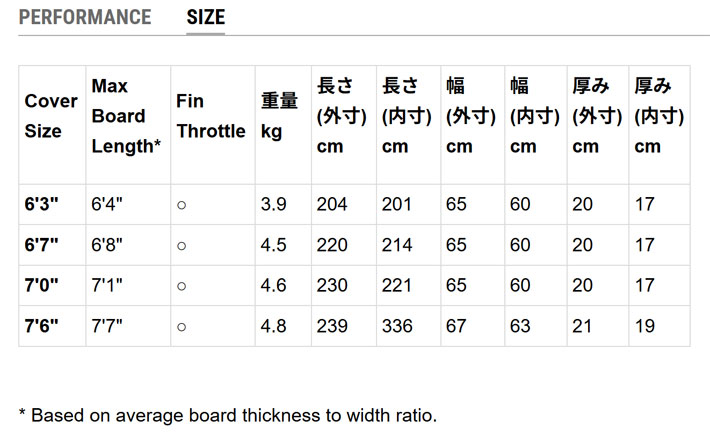
Task: Click the 336 inner length value
Action: (x=397, y=327)
